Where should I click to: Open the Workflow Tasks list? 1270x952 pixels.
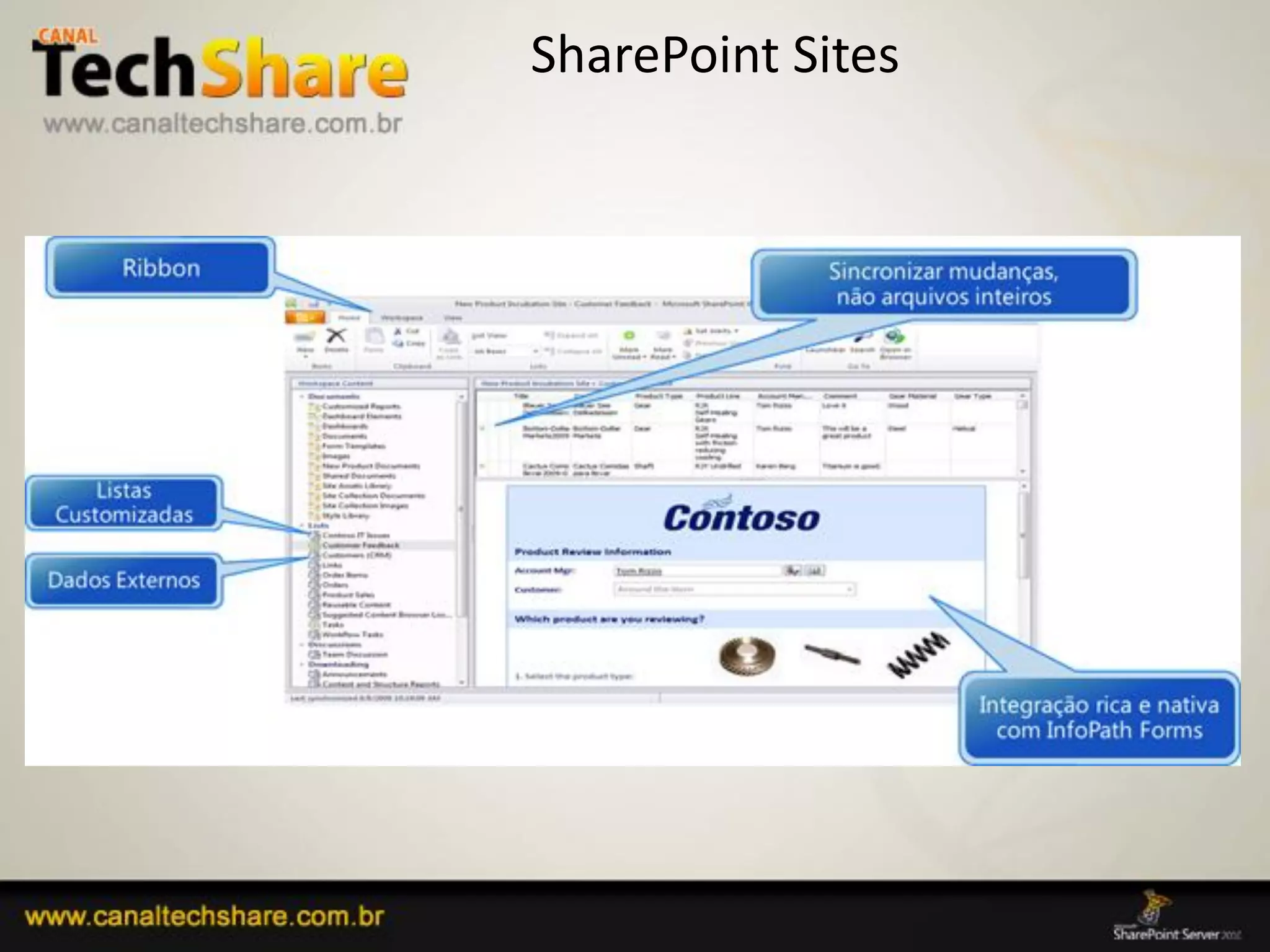click(353, 635)
